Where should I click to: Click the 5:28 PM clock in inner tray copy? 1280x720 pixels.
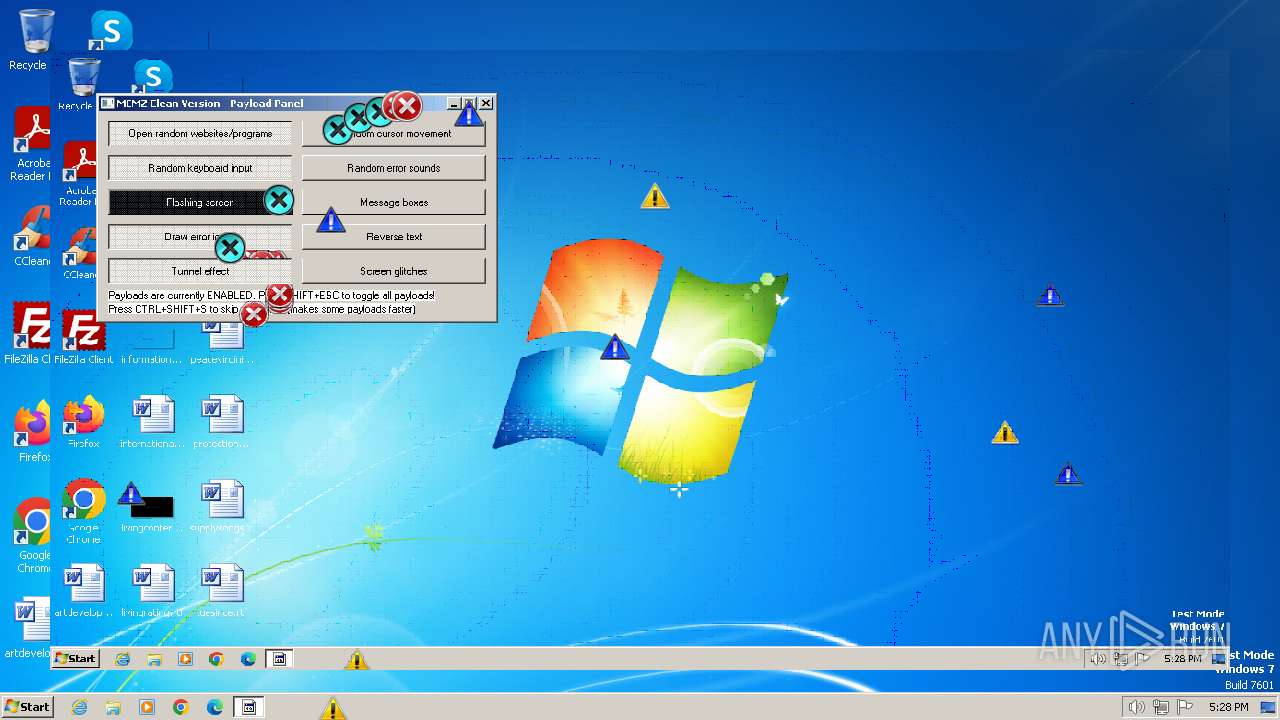pos(1182,659)
